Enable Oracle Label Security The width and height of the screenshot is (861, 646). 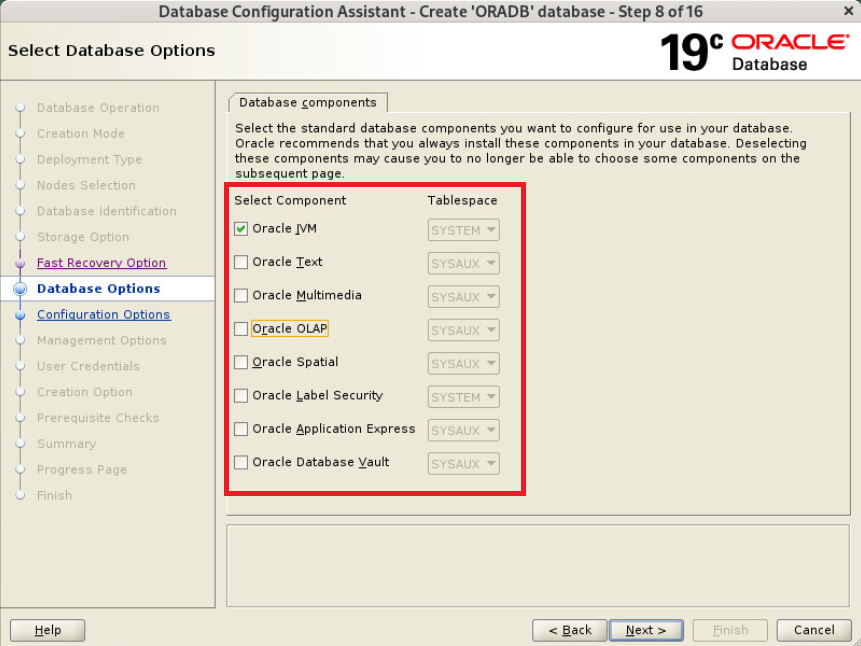(x=241, y=396)
